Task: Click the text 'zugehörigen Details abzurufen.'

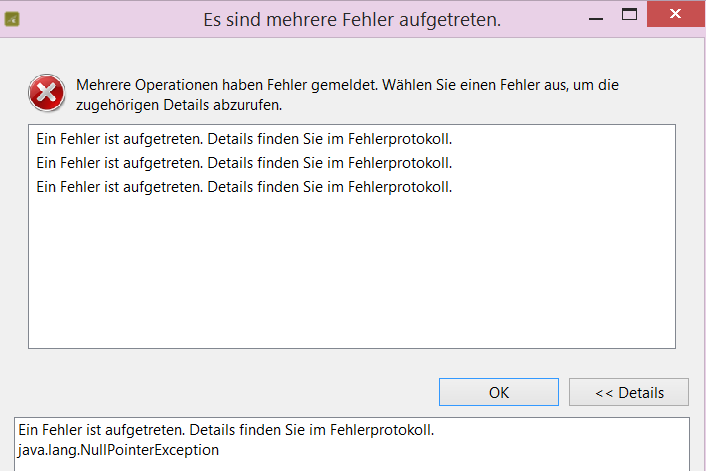Action: pyautogui.click(x=175, y=105)
